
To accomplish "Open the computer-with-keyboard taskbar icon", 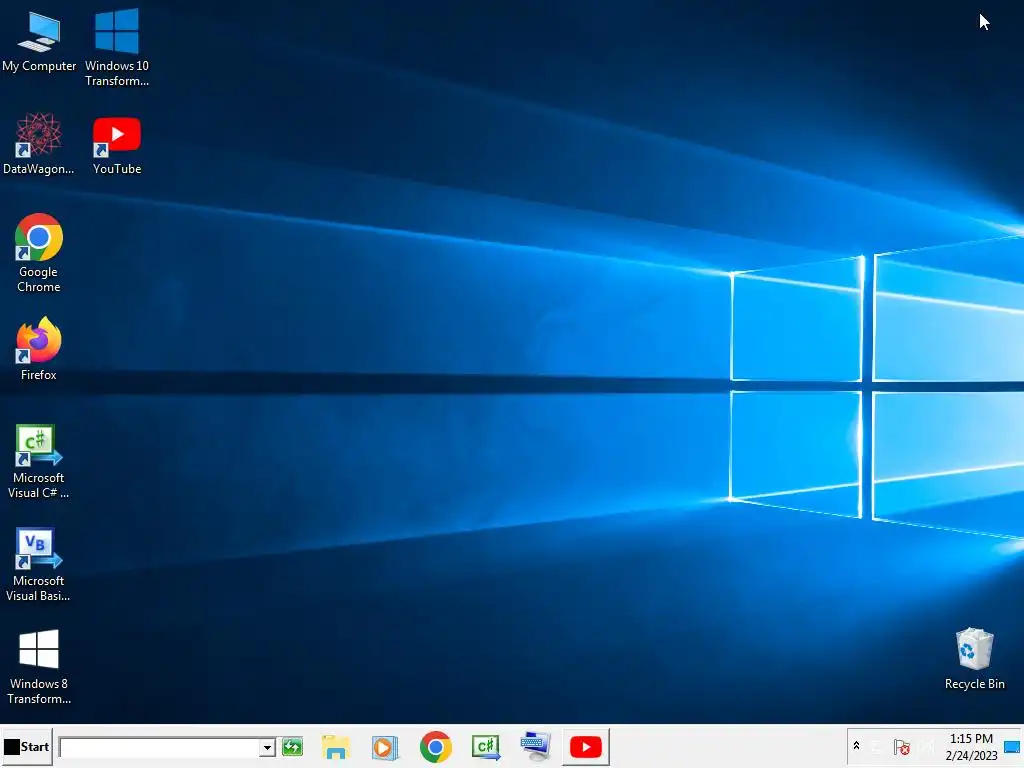I will (536, 747).
